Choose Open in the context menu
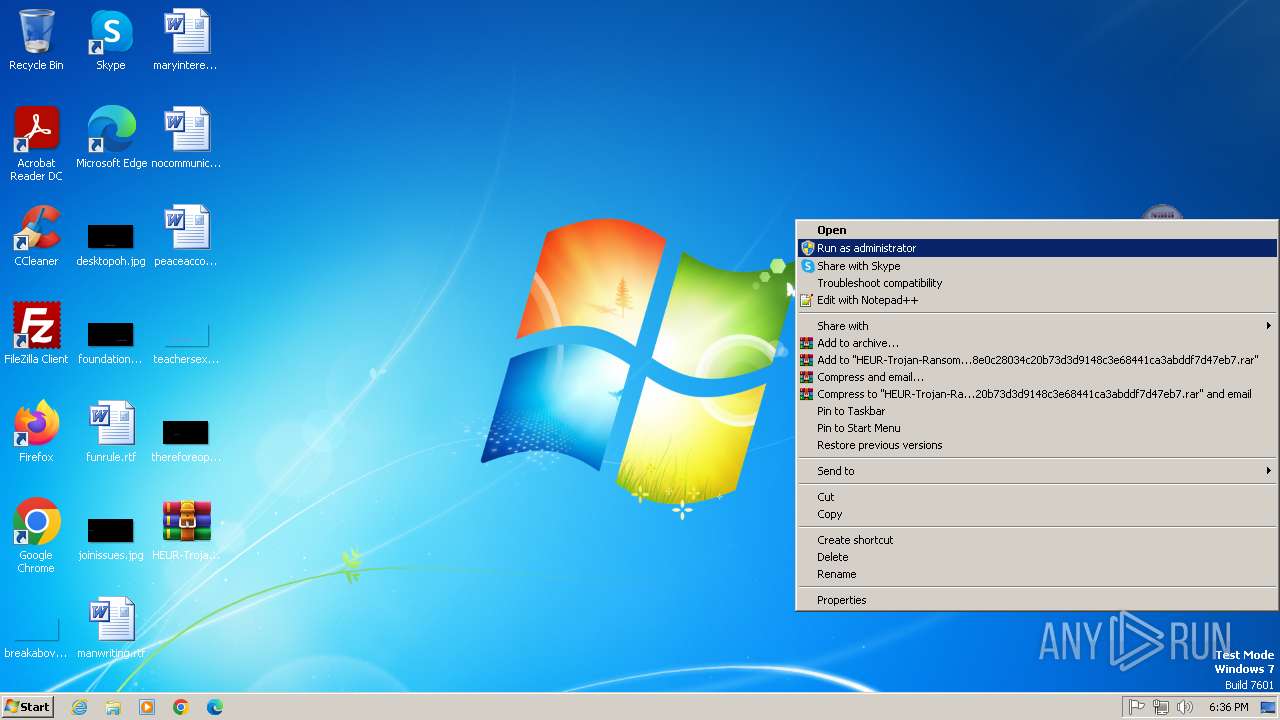1280x720 pixels. click(1037, 230)
